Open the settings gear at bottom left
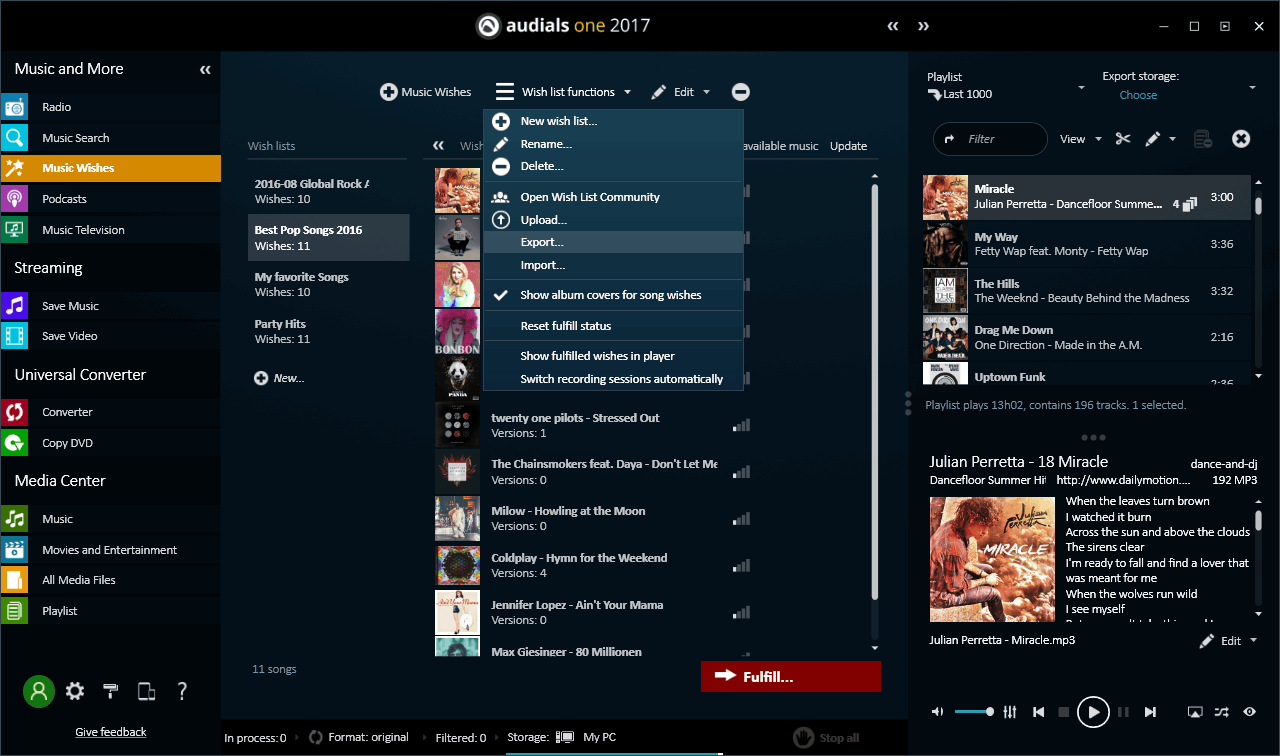 [74, 691]
